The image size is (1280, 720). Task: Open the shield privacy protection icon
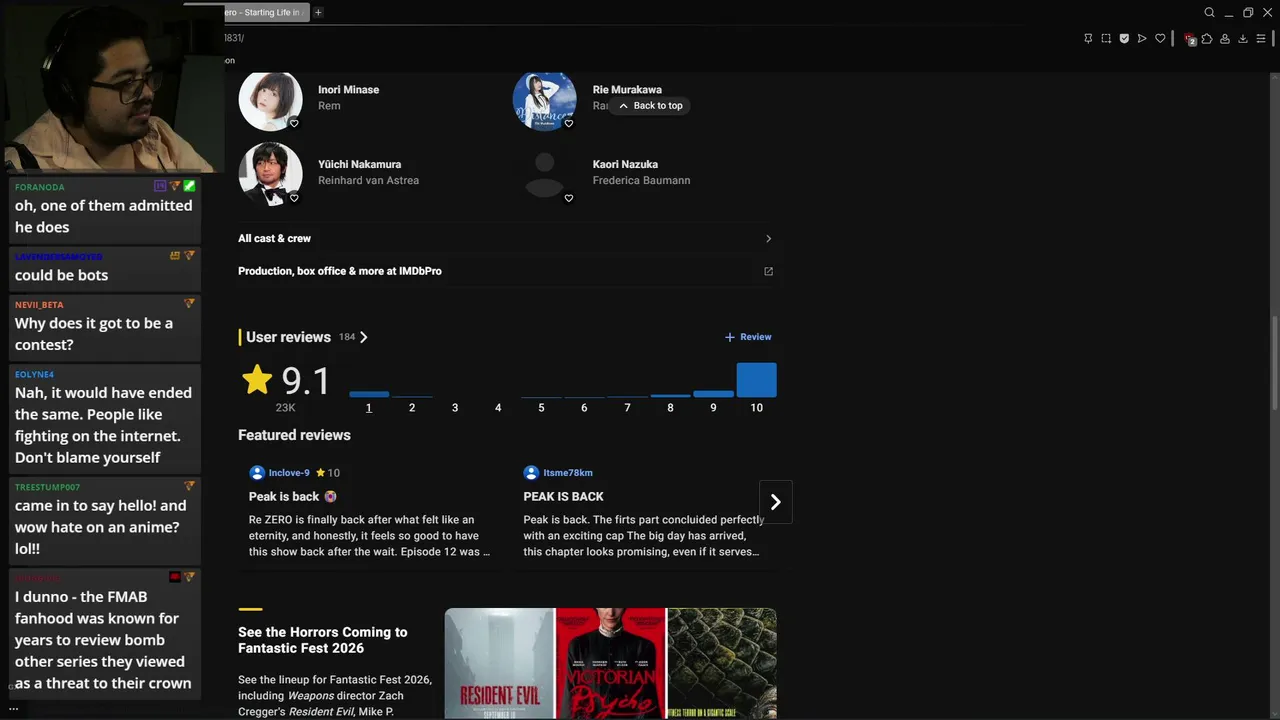coord(1124,38)
